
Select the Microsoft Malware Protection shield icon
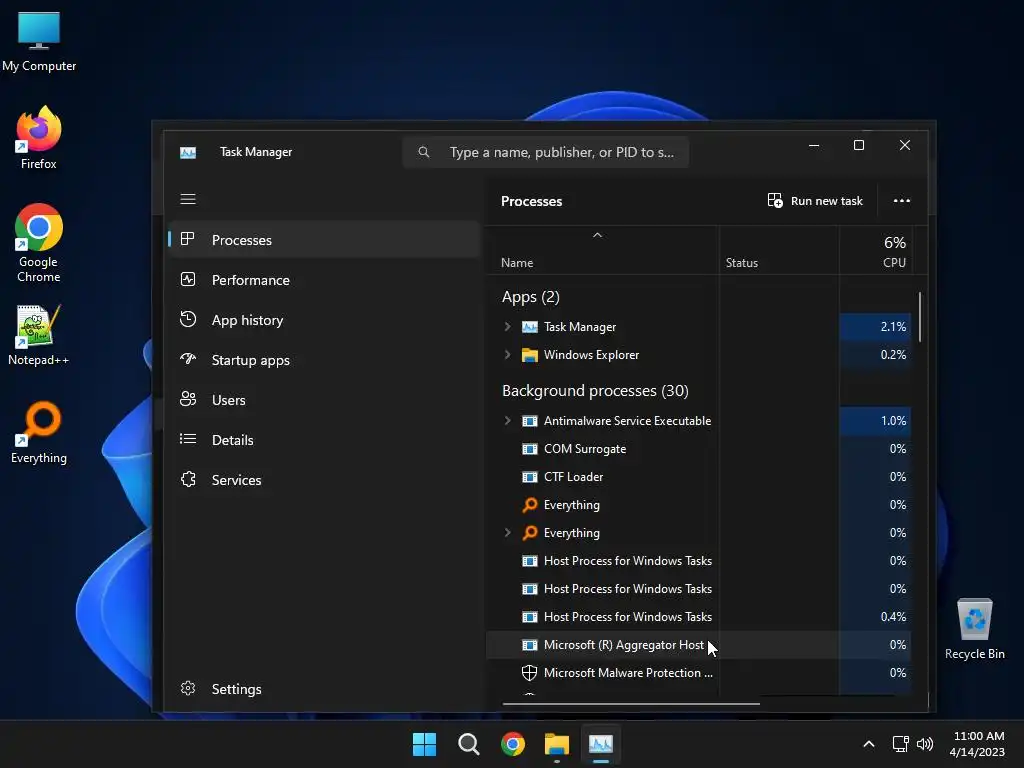click(530, 673)
